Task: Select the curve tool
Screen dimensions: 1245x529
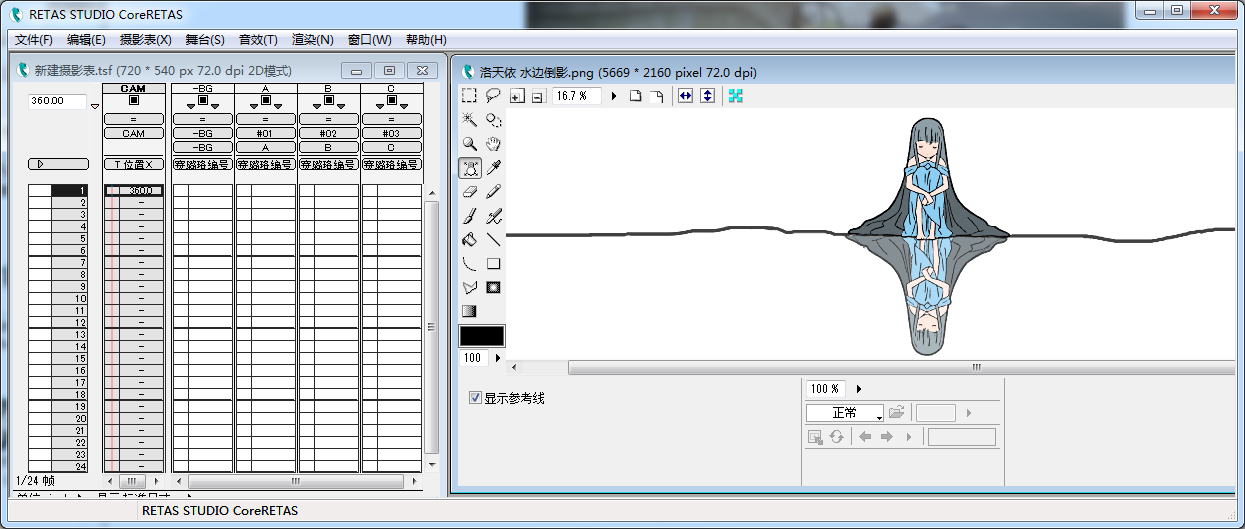Action: [x=469, y=264]
